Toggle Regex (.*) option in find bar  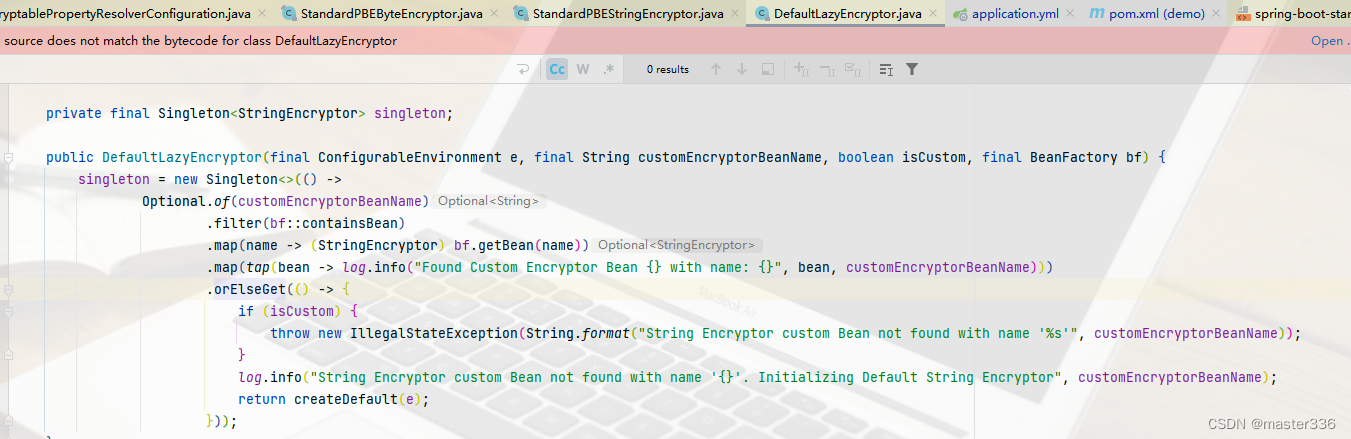click(608, 69)
